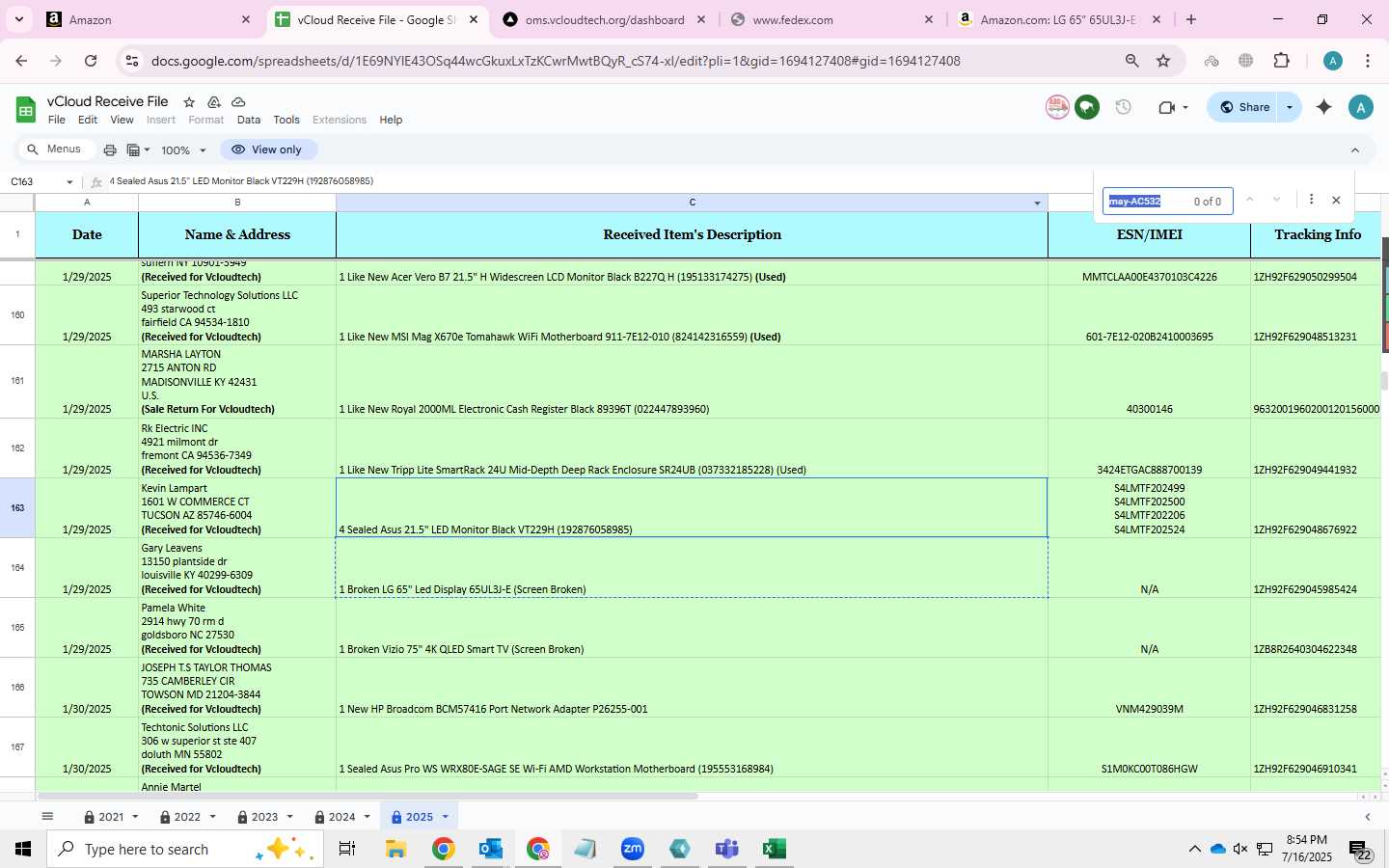Screen dimensions: 1389x868
Task: Open filter views dropdown arrow
Action: point(147,149)
